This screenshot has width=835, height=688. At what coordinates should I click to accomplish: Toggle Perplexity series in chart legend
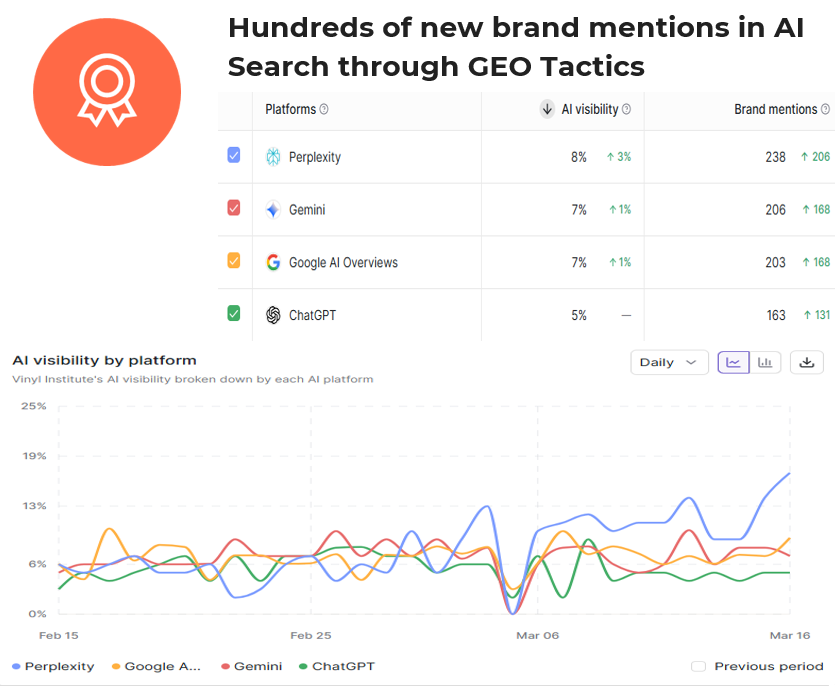coord(53,666)
